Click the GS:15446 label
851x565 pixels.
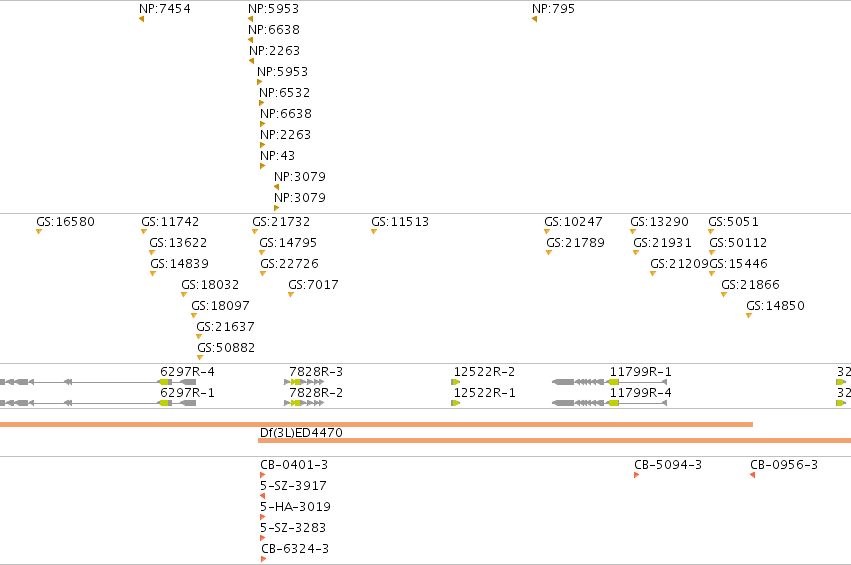(x=739, y=264)
